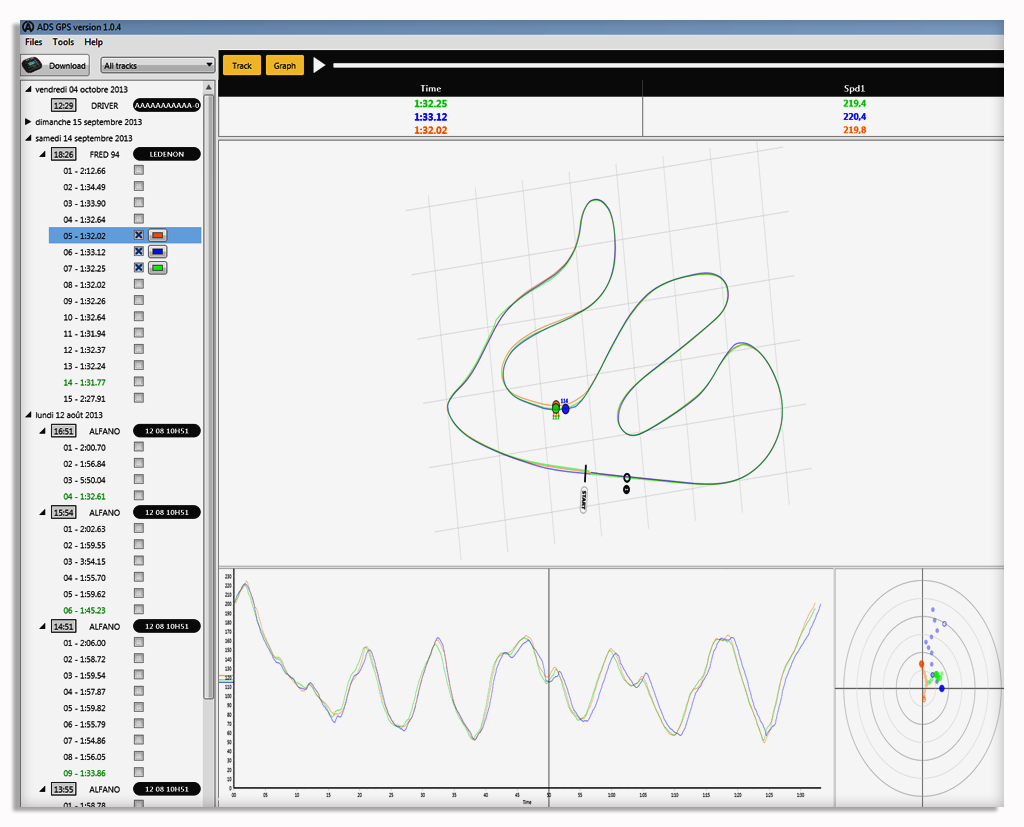Check lap 14 - 1:31.77 checkbox
Image resolution: width=1024 pixels, height=827 pixels.
[x=138, y=381]
